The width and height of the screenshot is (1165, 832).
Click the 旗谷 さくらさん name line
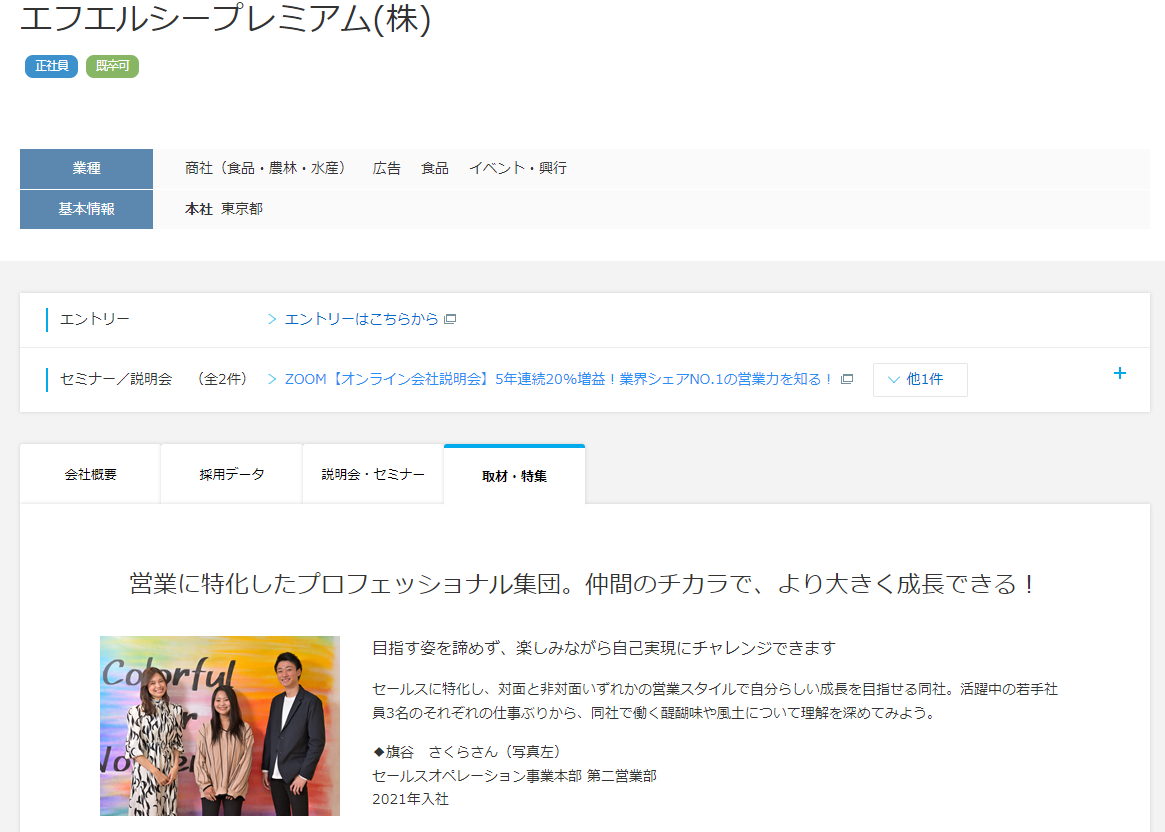point(467,752)
